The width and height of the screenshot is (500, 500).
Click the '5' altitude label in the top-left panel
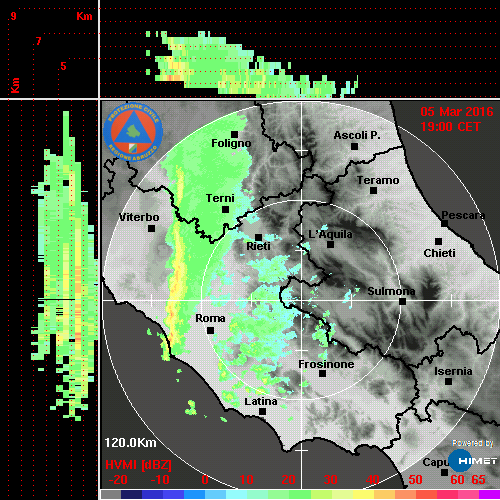coord(63,66)
